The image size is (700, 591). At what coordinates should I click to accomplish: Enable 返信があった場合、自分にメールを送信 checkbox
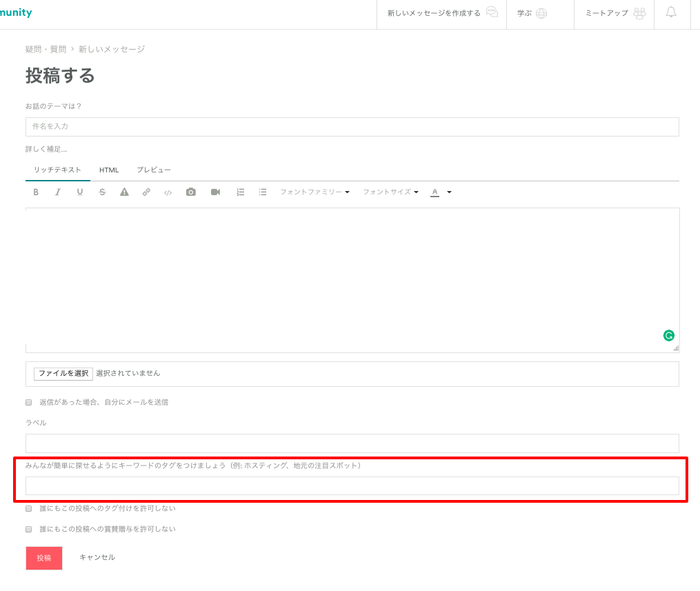pos(29,402)
